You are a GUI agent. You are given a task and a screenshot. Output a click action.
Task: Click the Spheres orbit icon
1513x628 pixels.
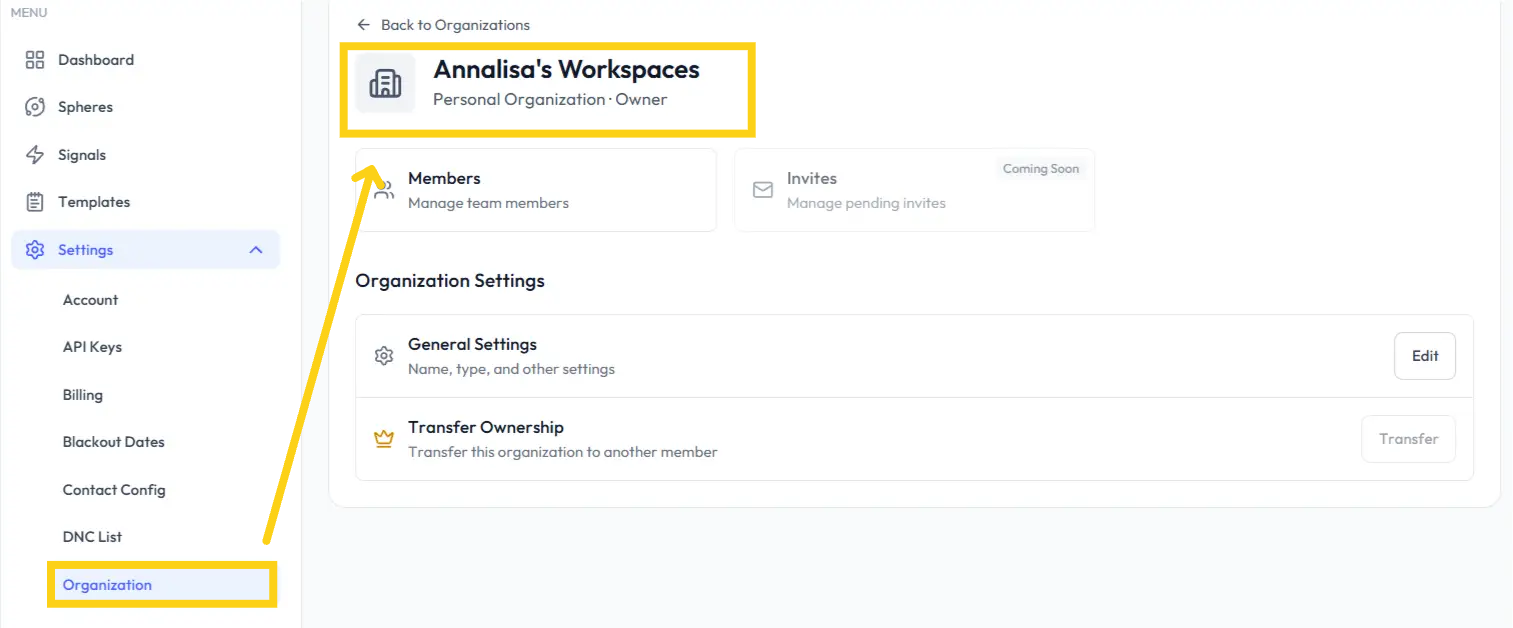[x=35, y=107]
